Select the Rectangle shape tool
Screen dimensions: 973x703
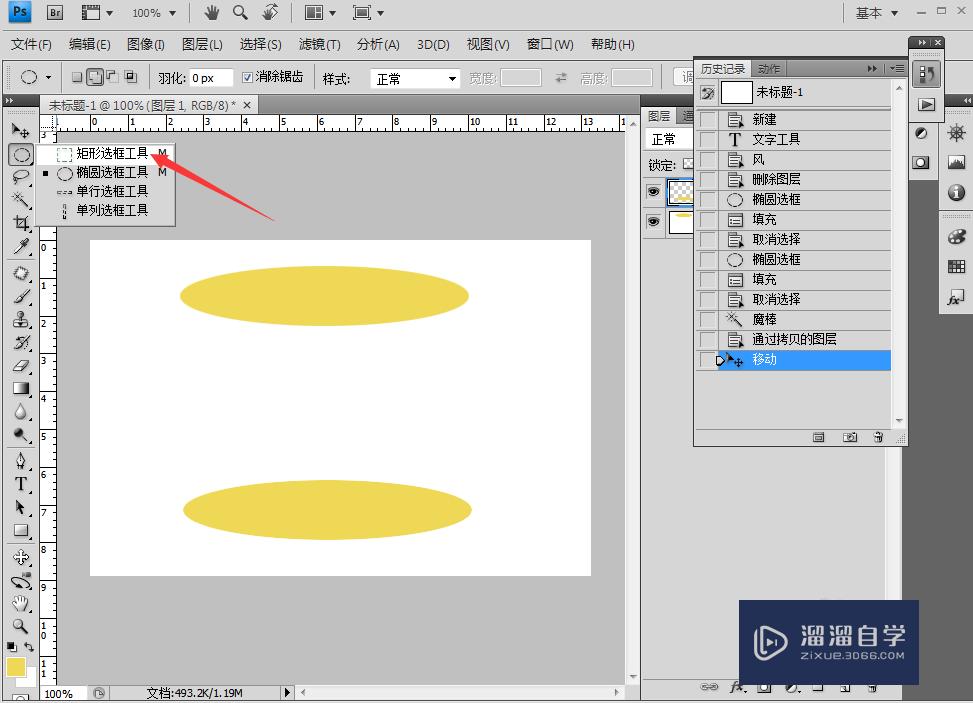point(20,531)
